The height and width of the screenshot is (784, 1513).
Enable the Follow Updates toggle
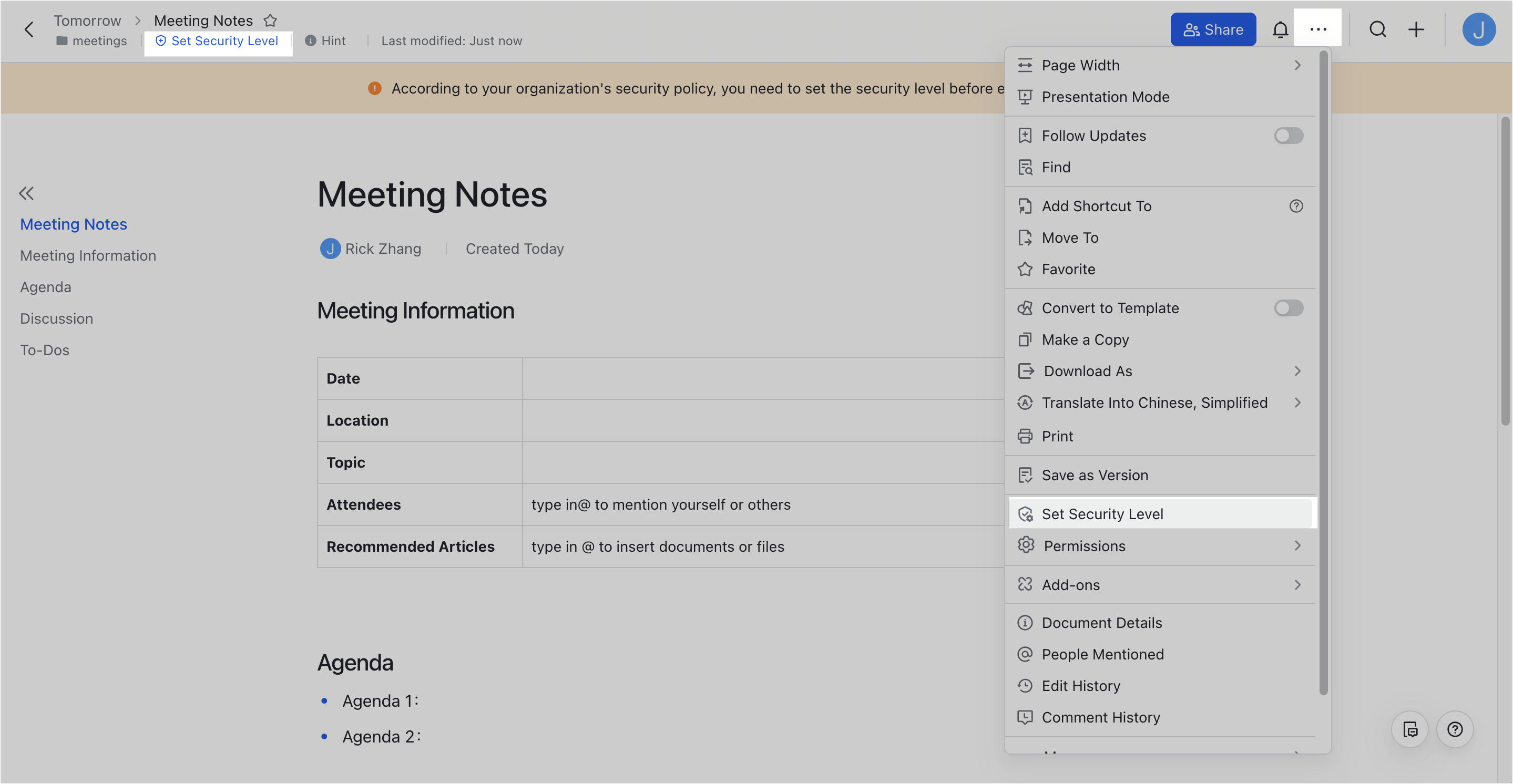(1289, 136)
